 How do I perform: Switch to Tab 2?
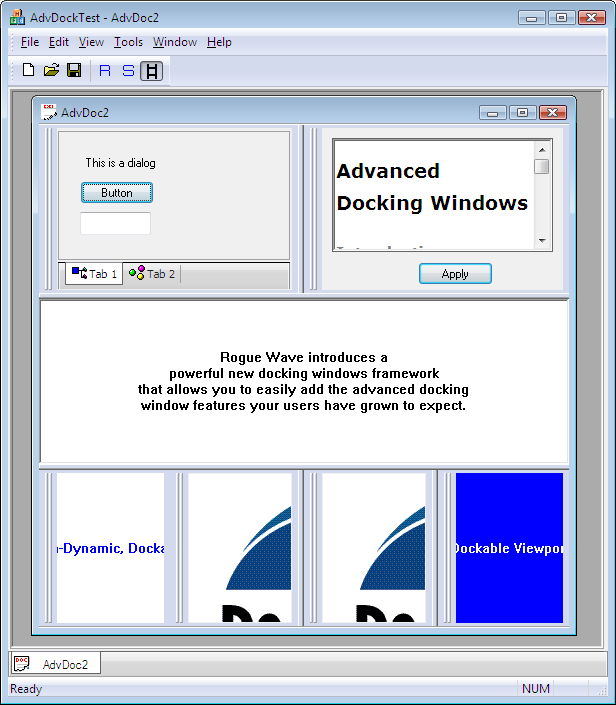coord(152,274)
